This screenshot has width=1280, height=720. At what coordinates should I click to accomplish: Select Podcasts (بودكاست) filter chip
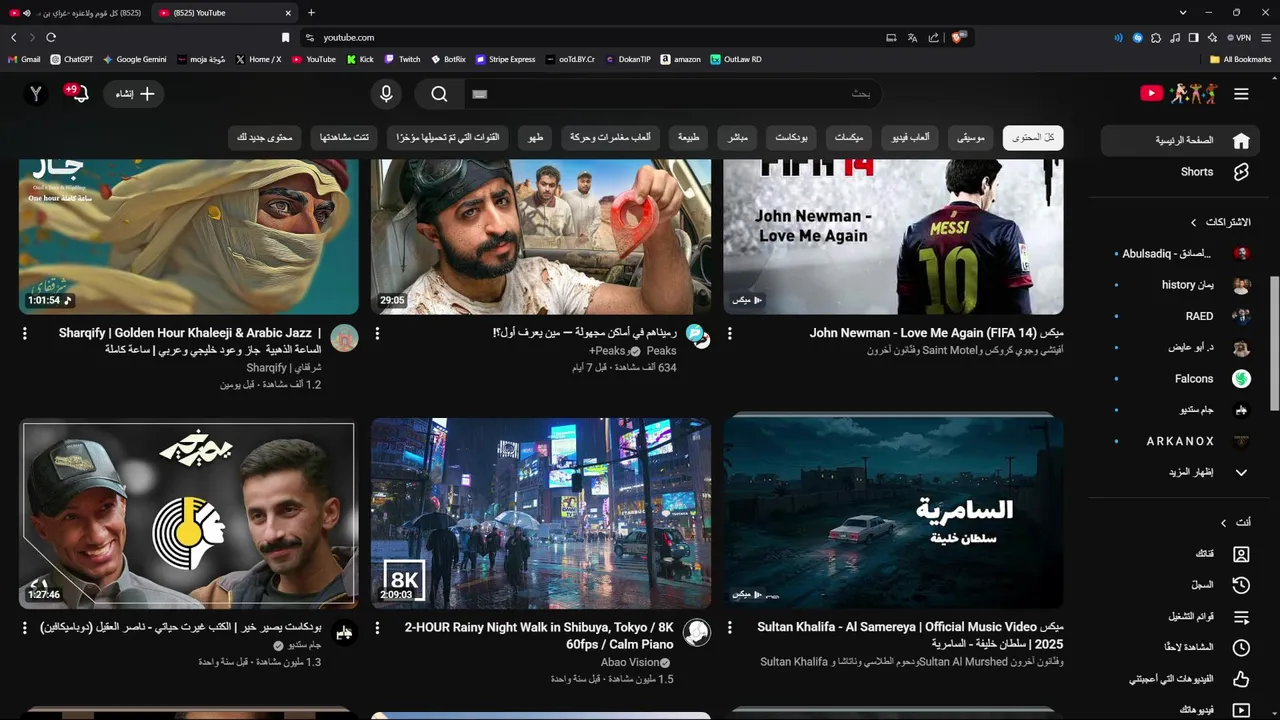[x=791, y=137]
